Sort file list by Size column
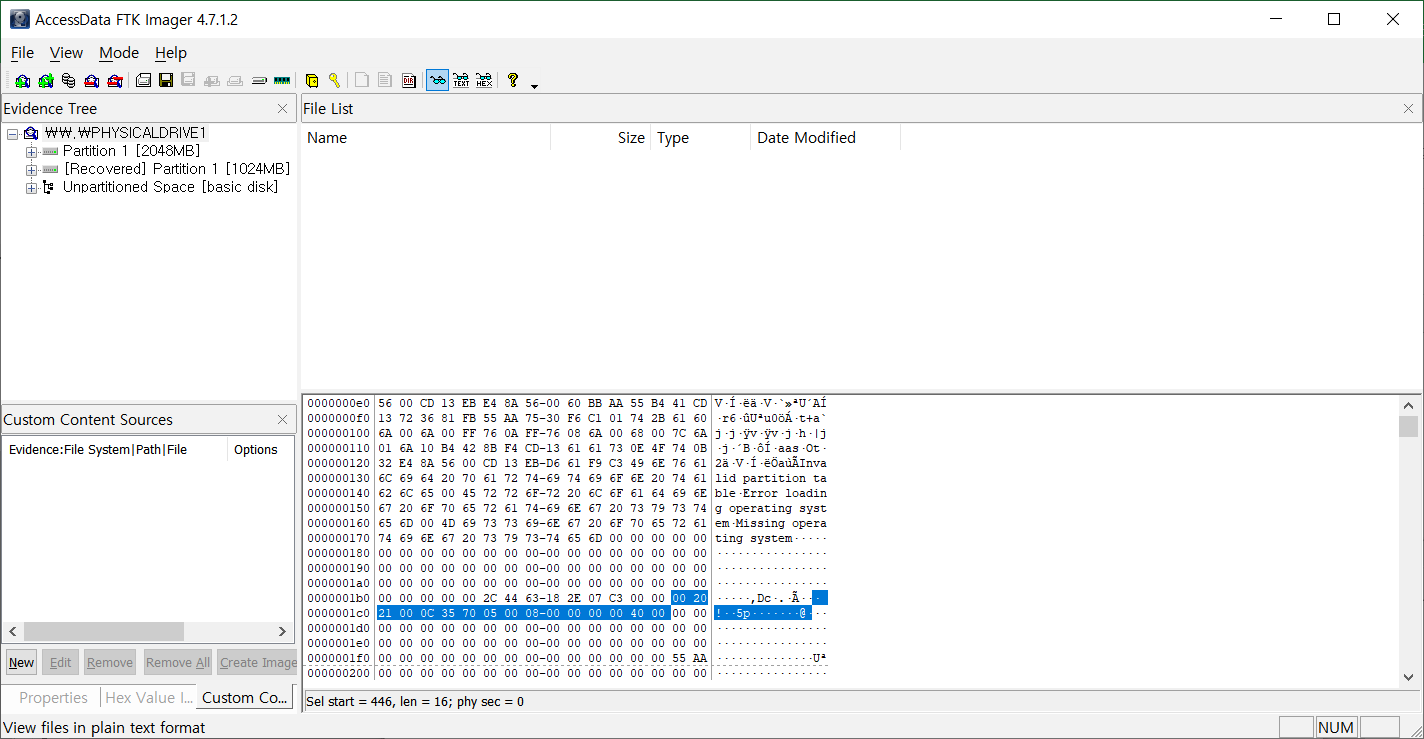The height and width of the screenshot is (739, 1424). (600, 138)
